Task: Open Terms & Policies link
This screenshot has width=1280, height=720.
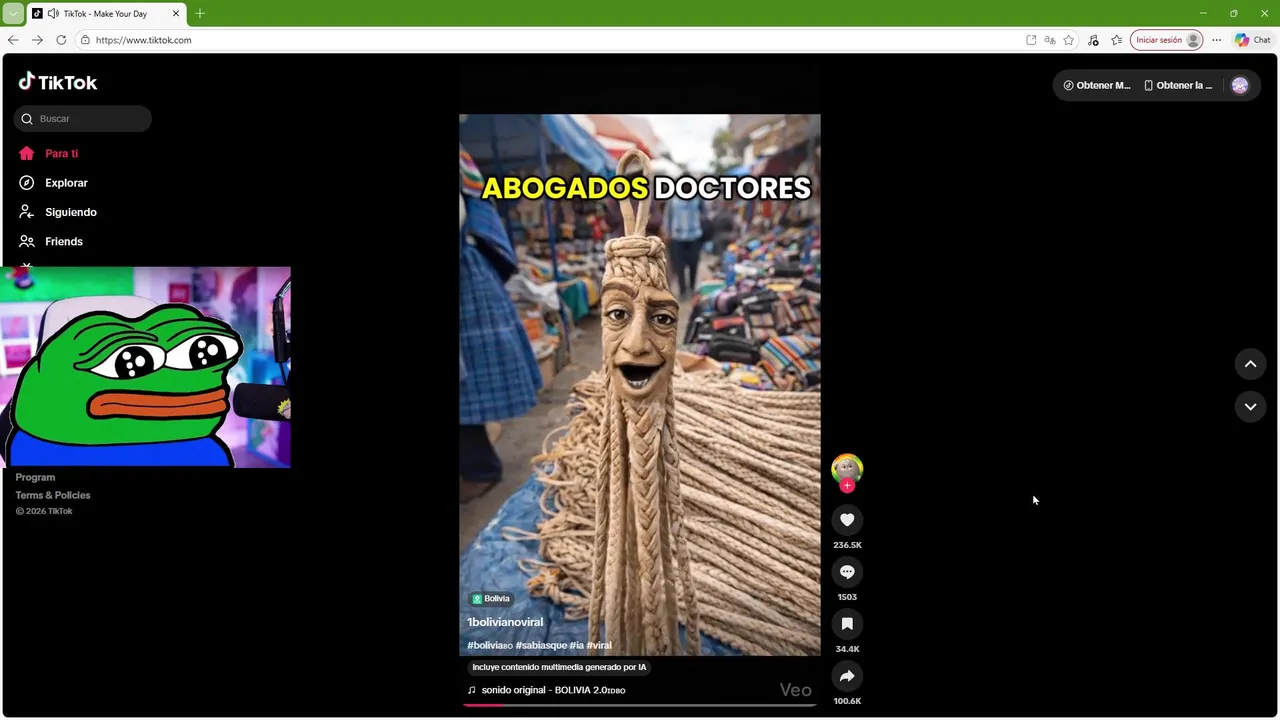Action: pos(53,495)
